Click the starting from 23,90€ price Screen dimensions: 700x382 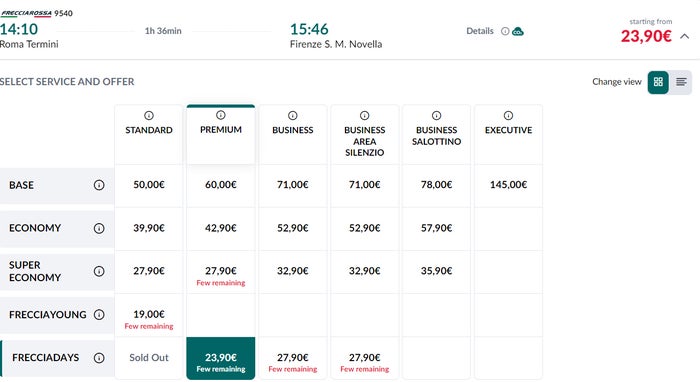[x=646, y=36]
